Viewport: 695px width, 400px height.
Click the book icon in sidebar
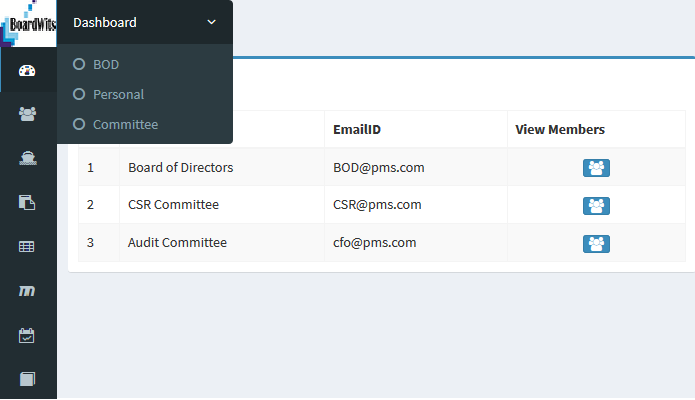(x=28, y=379)
